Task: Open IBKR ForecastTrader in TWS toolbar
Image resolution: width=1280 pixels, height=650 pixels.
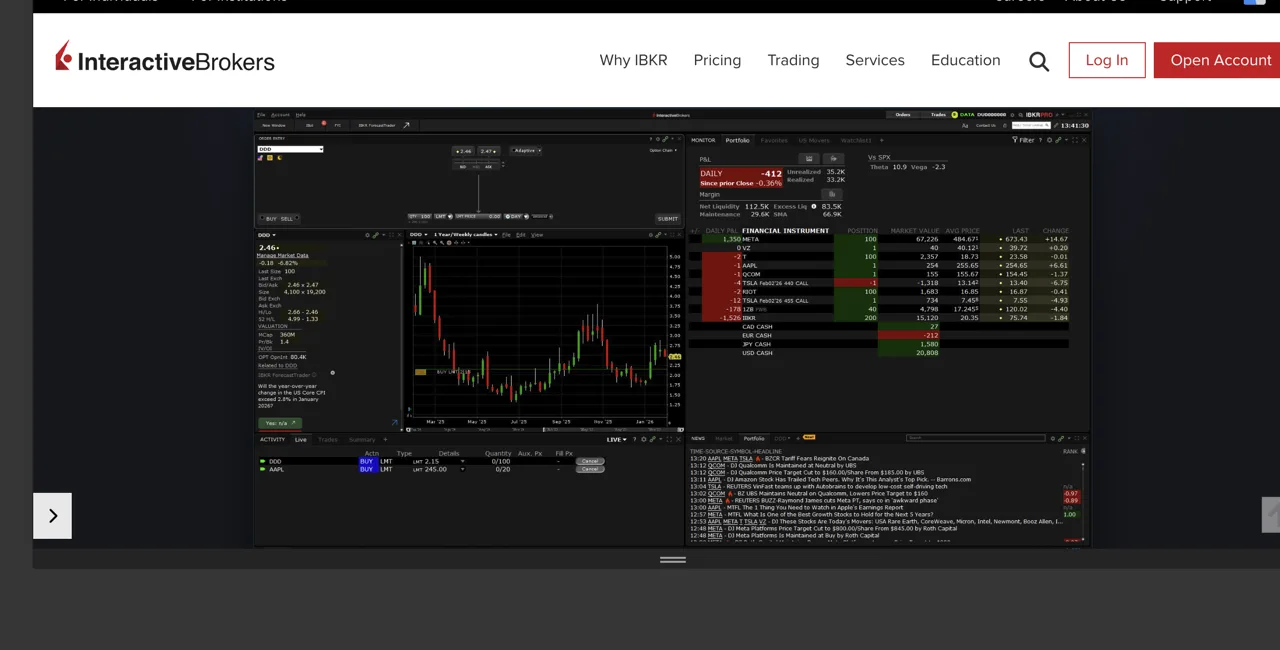Action: 376,125
